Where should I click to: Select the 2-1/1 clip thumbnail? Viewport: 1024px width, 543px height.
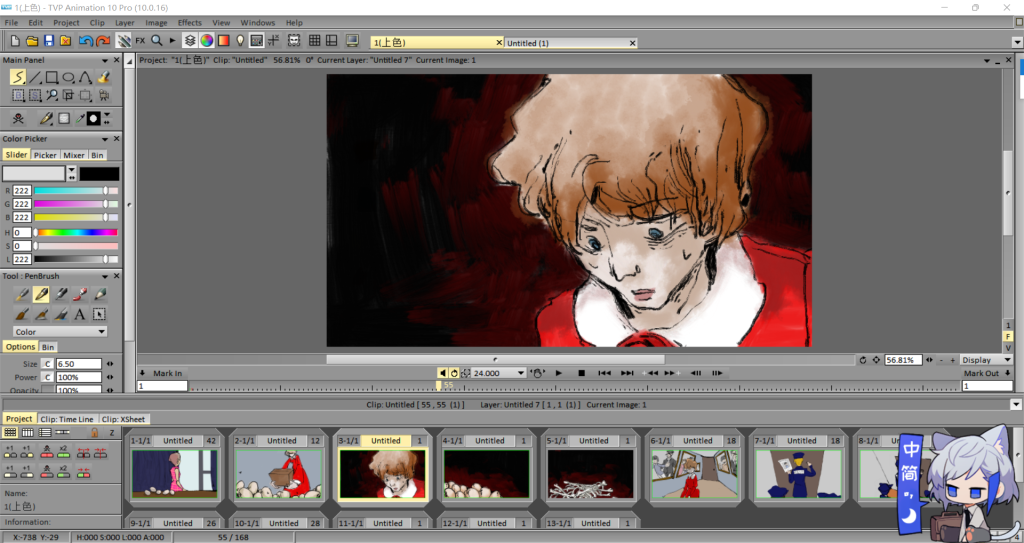[x=278, y=474]
